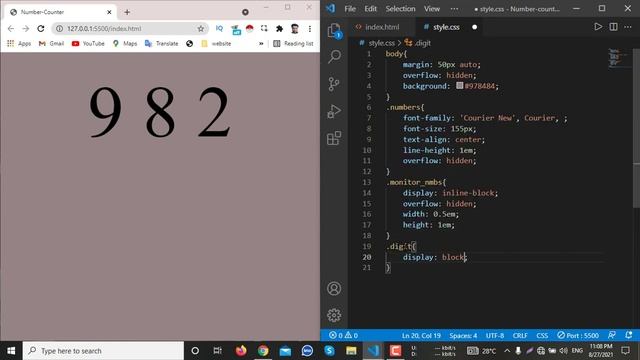
Task: Click the feedback icon in status bar
Action: coord(611,335)
